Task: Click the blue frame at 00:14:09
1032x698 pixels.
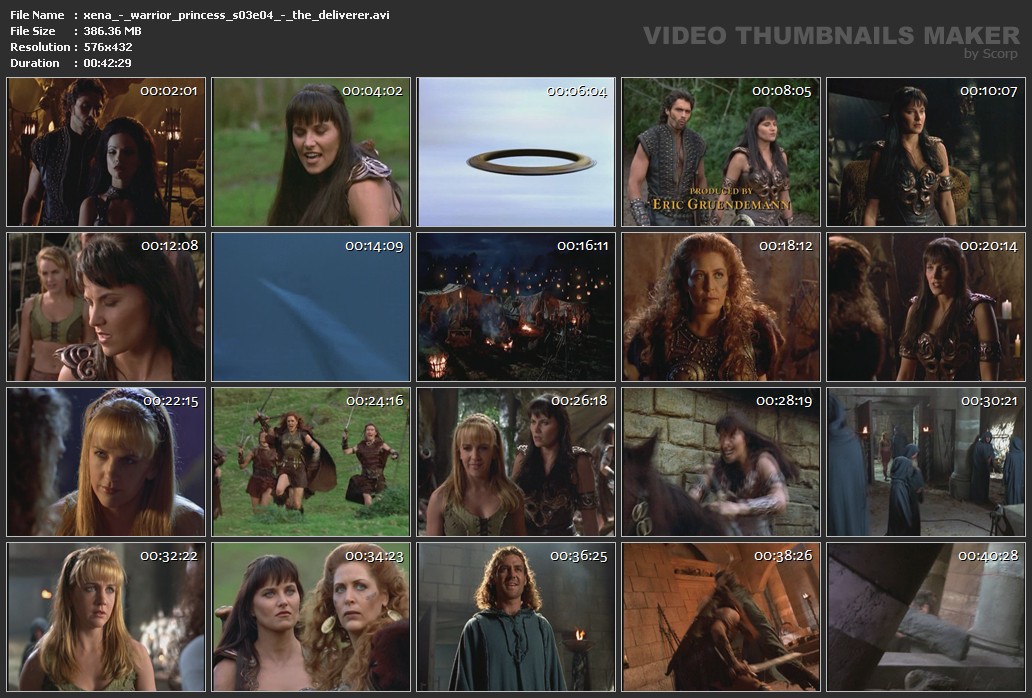Action: (311, 307)
